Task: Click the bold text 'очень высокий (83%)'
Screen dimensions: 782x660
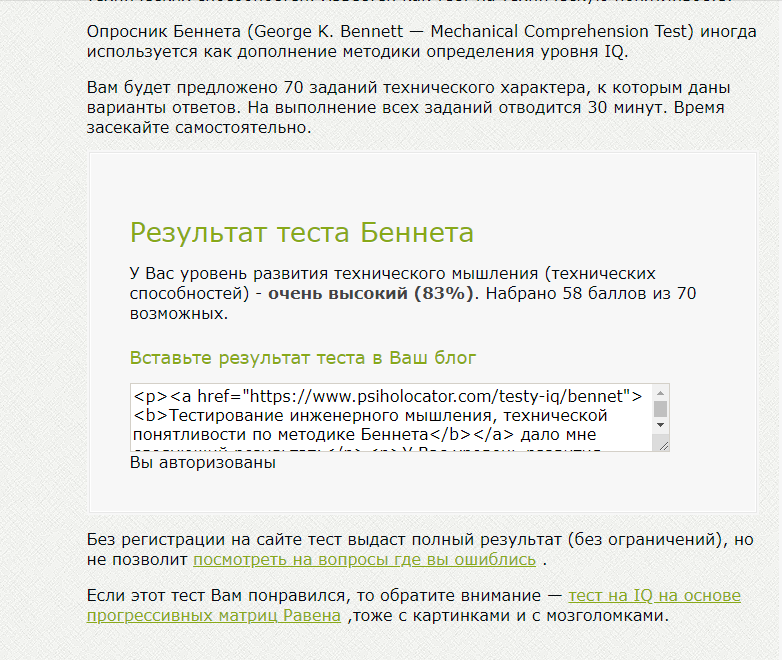Action: coord(371,293)
